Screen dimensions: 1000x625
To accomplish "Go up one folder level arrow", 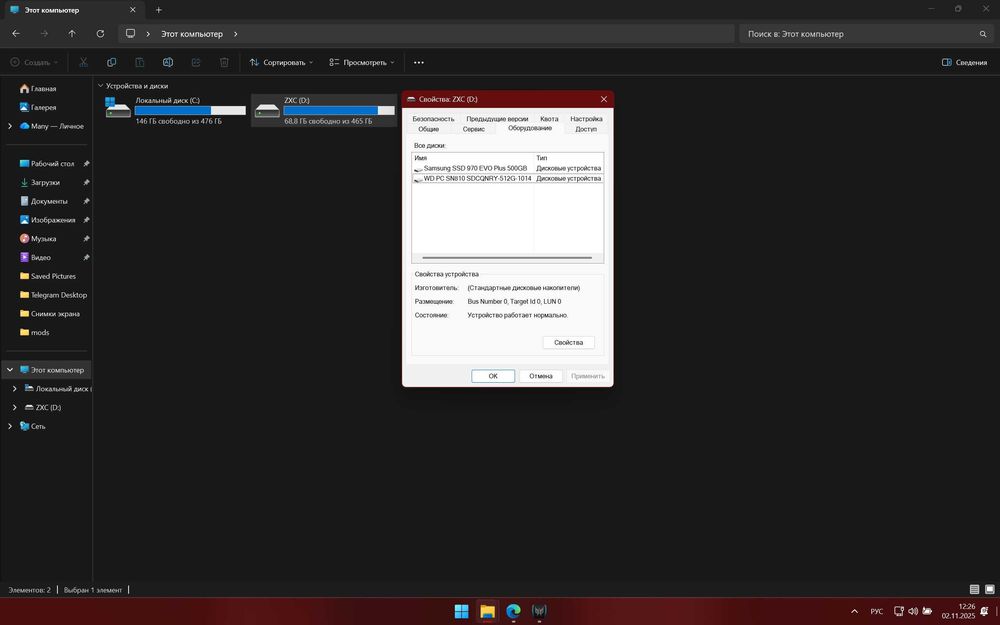I will pos(72,34).
